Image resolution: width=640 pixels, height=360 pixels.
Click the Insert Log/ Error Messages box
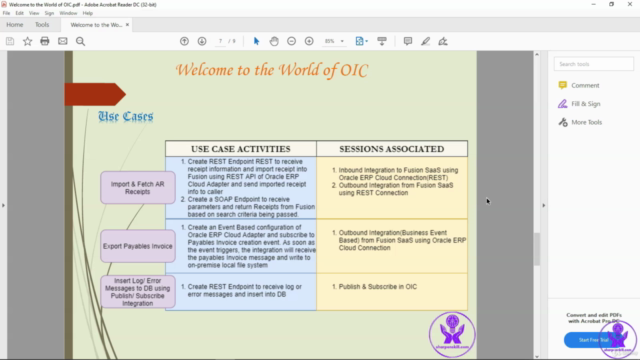pos(138,292)
